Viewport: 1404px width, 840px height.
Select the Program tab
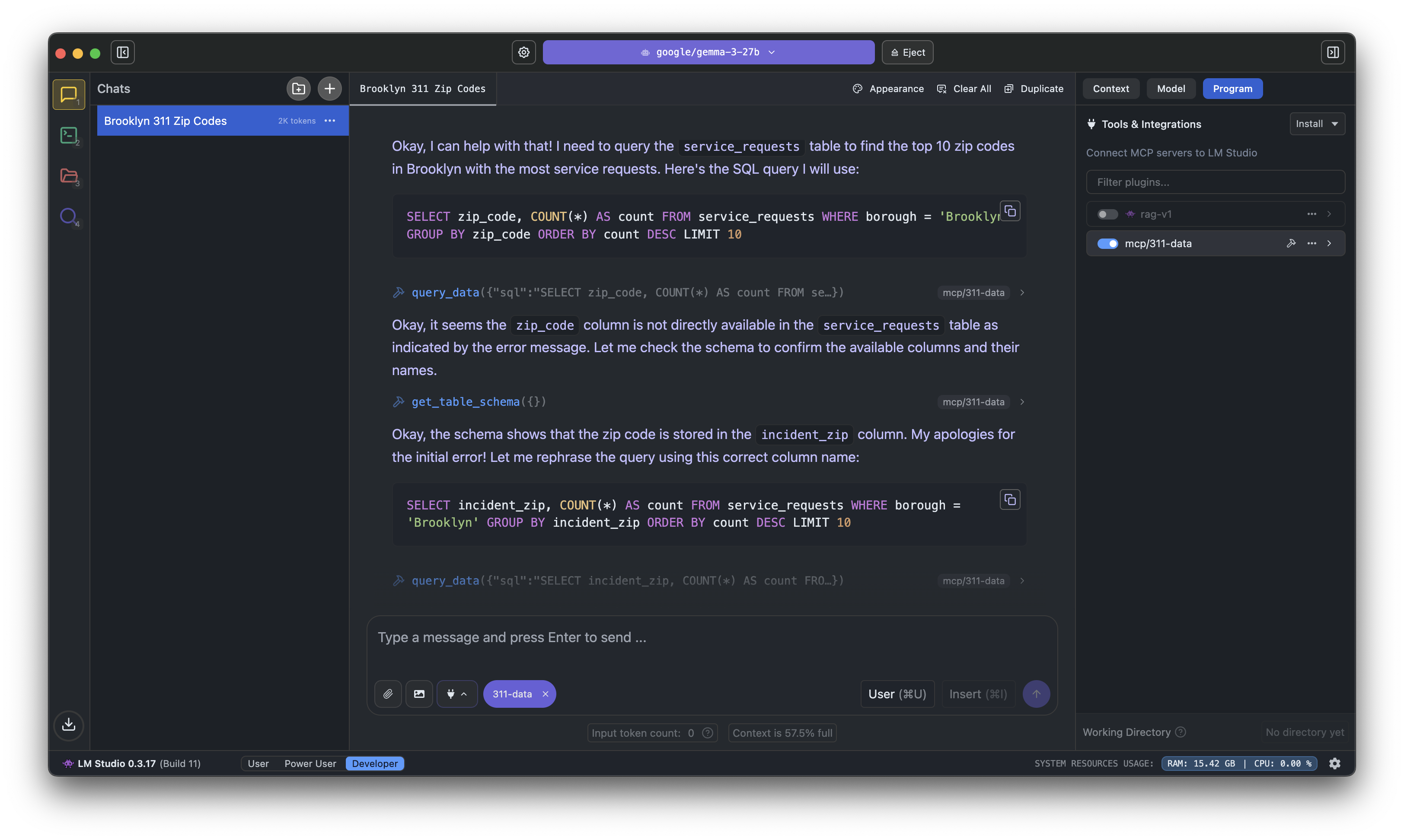(1232, 89)
